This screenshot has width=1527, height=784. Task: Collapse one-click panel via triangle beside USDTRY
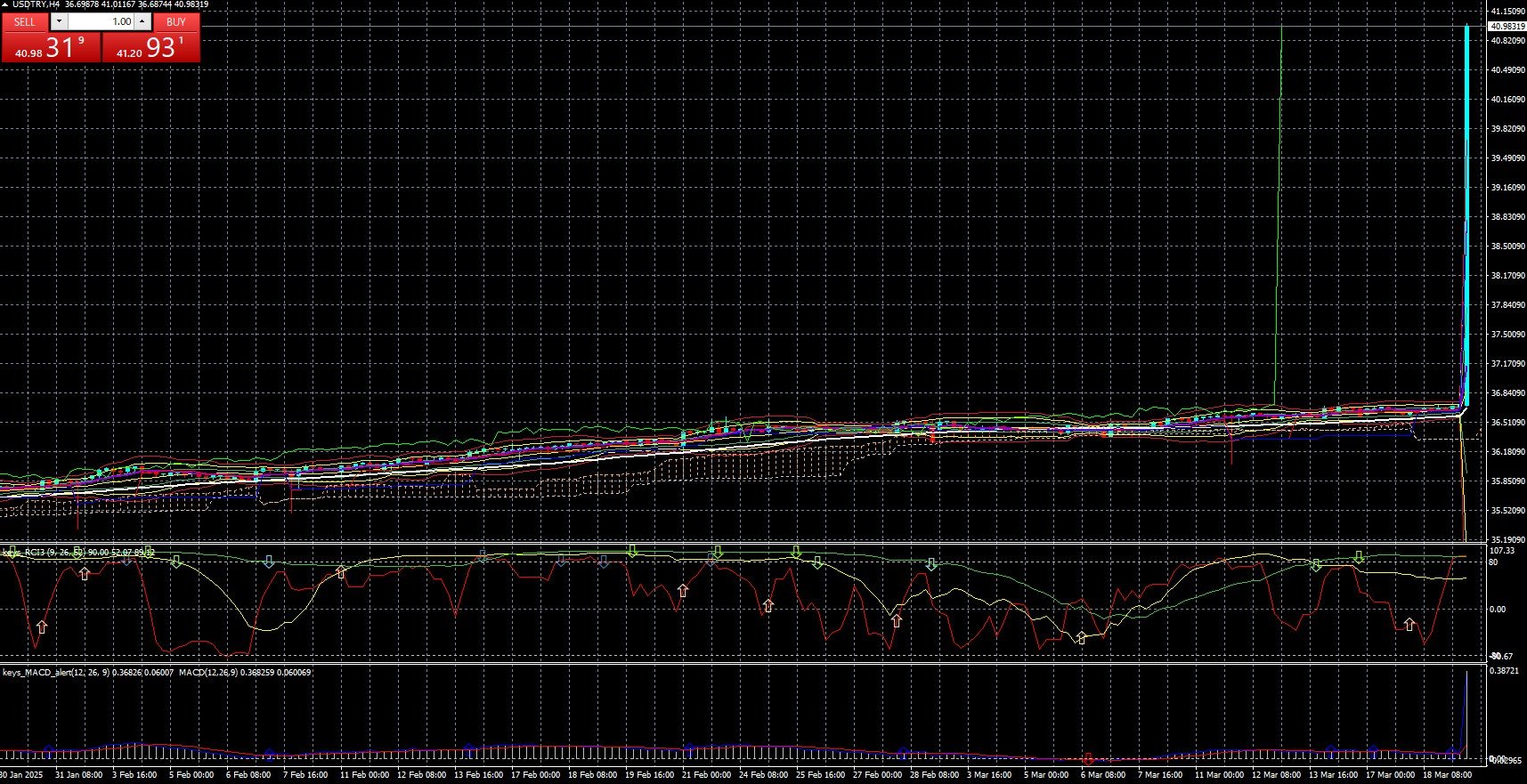6,4
